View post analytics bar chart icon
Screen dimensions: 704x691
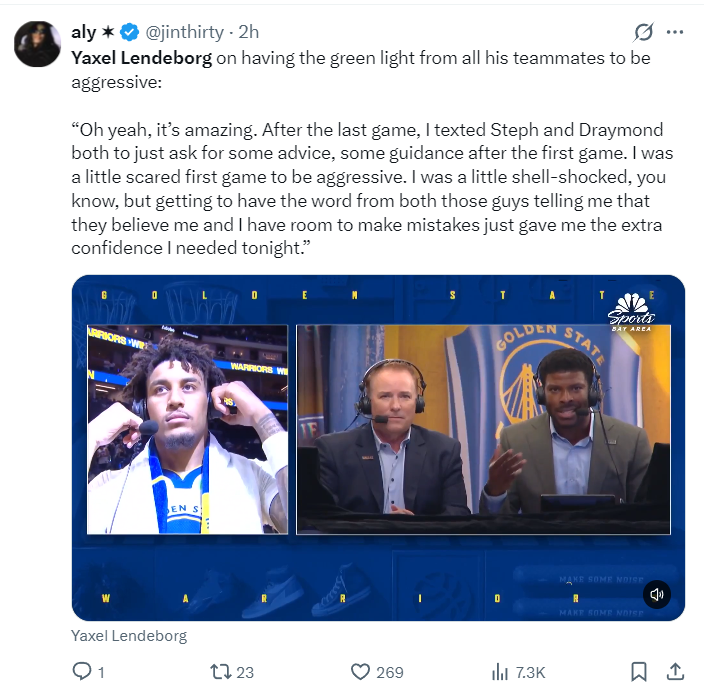(x=500, y=672)
